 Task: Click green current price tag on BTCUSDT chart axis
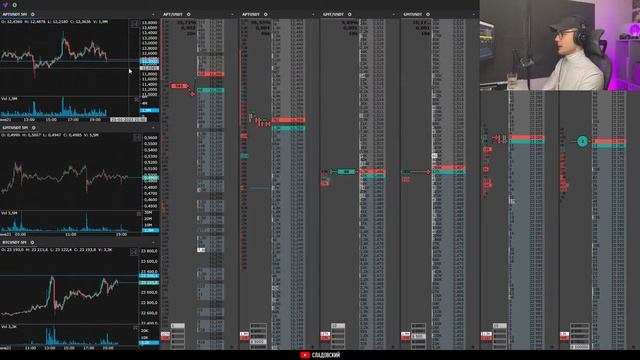coord(149,282)
